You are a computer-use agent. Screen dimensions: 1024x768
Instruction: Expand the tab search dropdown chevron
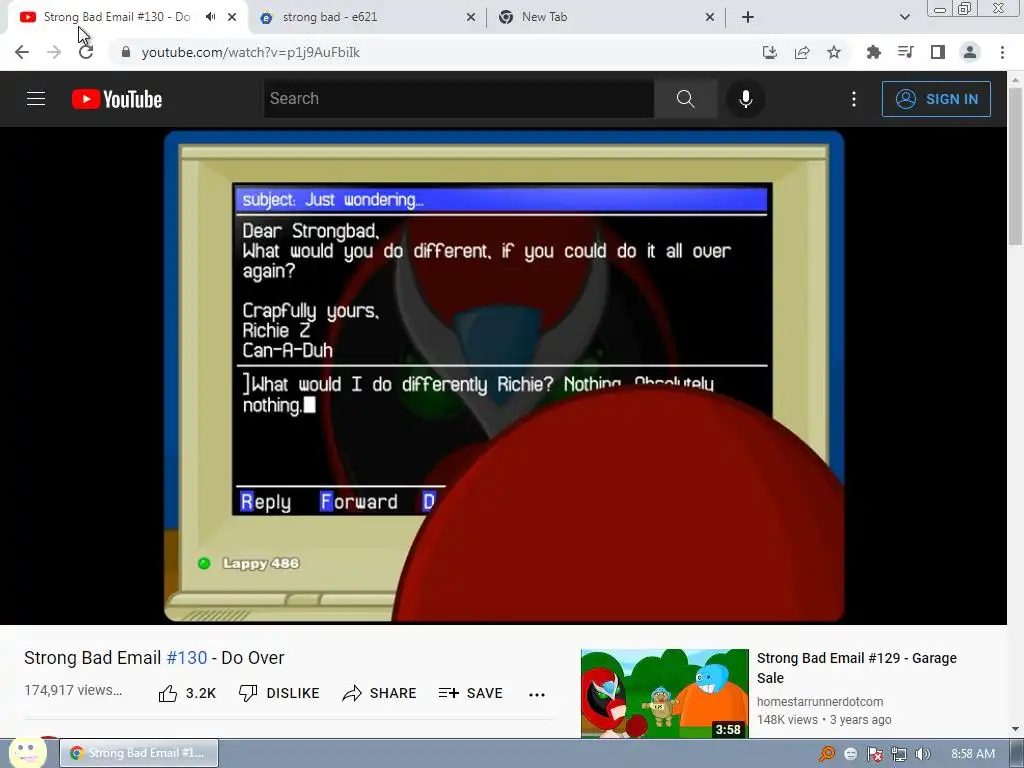click(904, 17)
